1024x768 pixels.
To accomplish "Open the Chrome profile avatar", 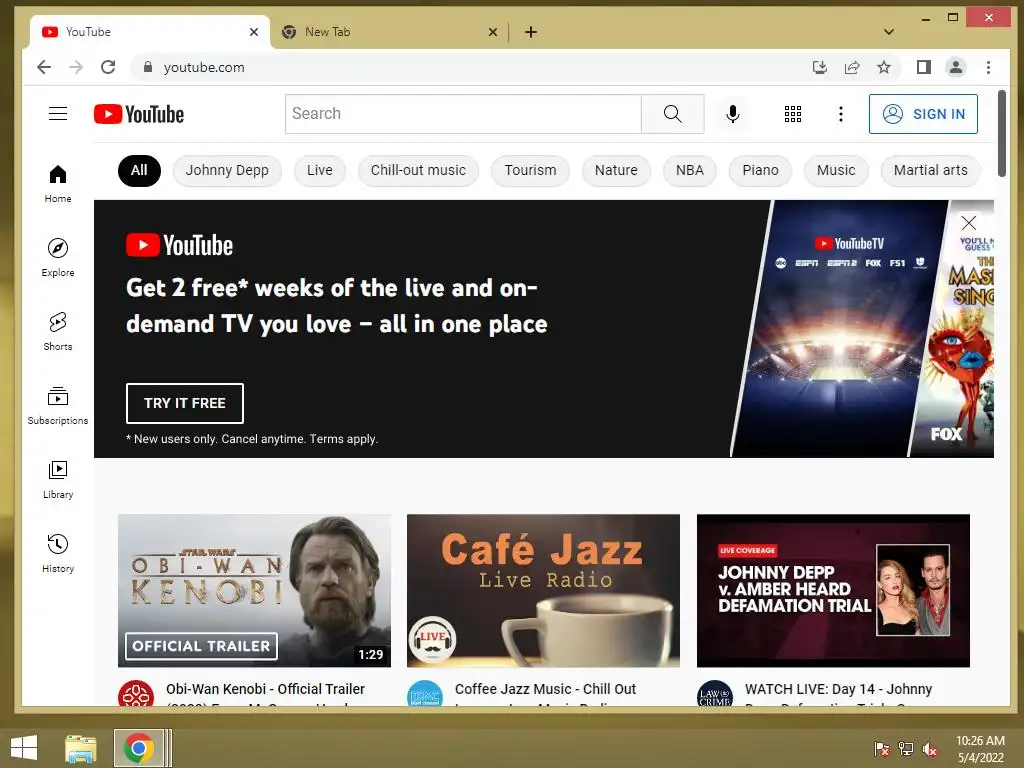I will point(956,67).
